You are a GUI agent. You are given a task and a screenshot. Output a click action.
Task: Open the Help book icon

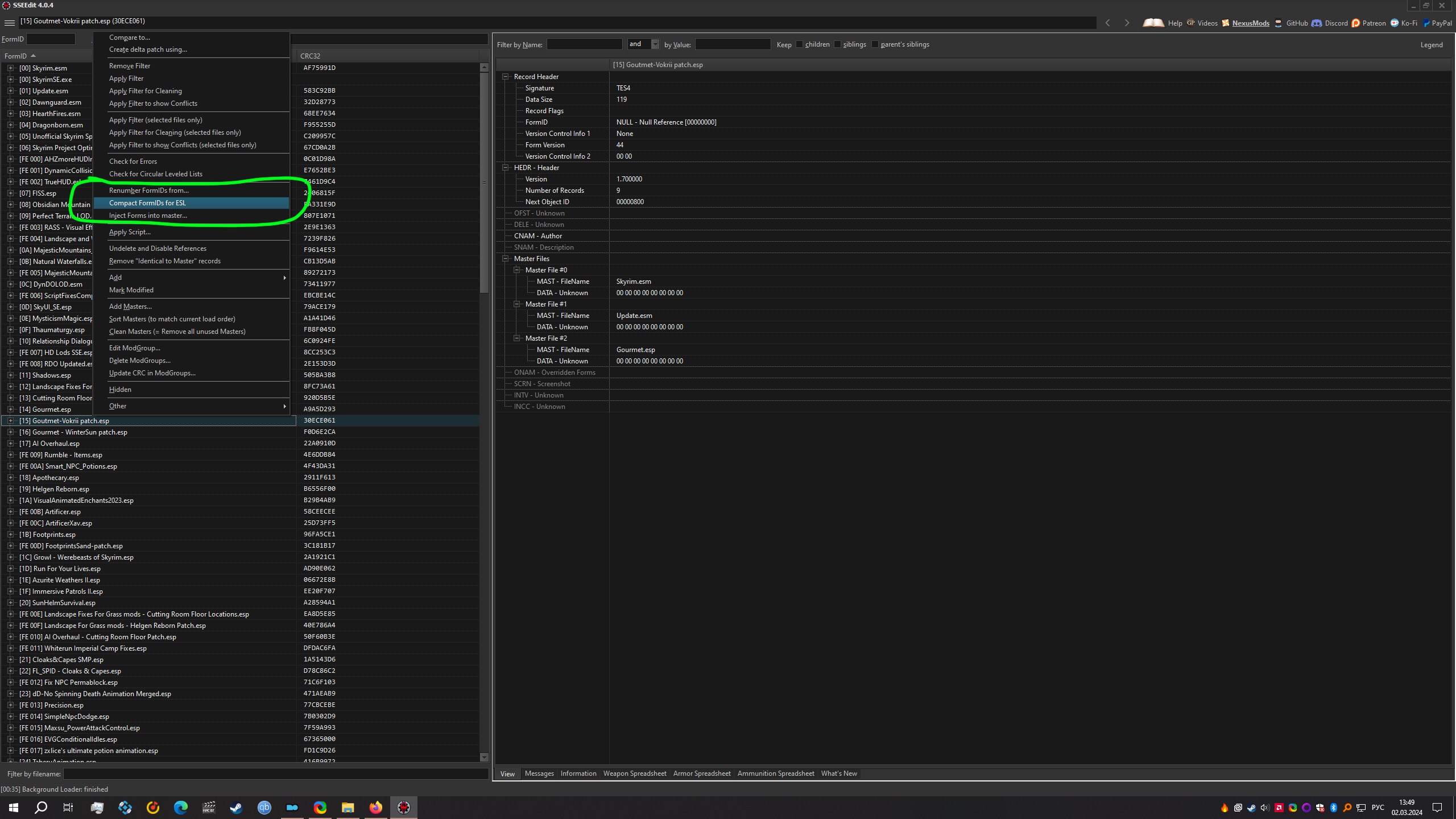click(x=1153, y=23)
